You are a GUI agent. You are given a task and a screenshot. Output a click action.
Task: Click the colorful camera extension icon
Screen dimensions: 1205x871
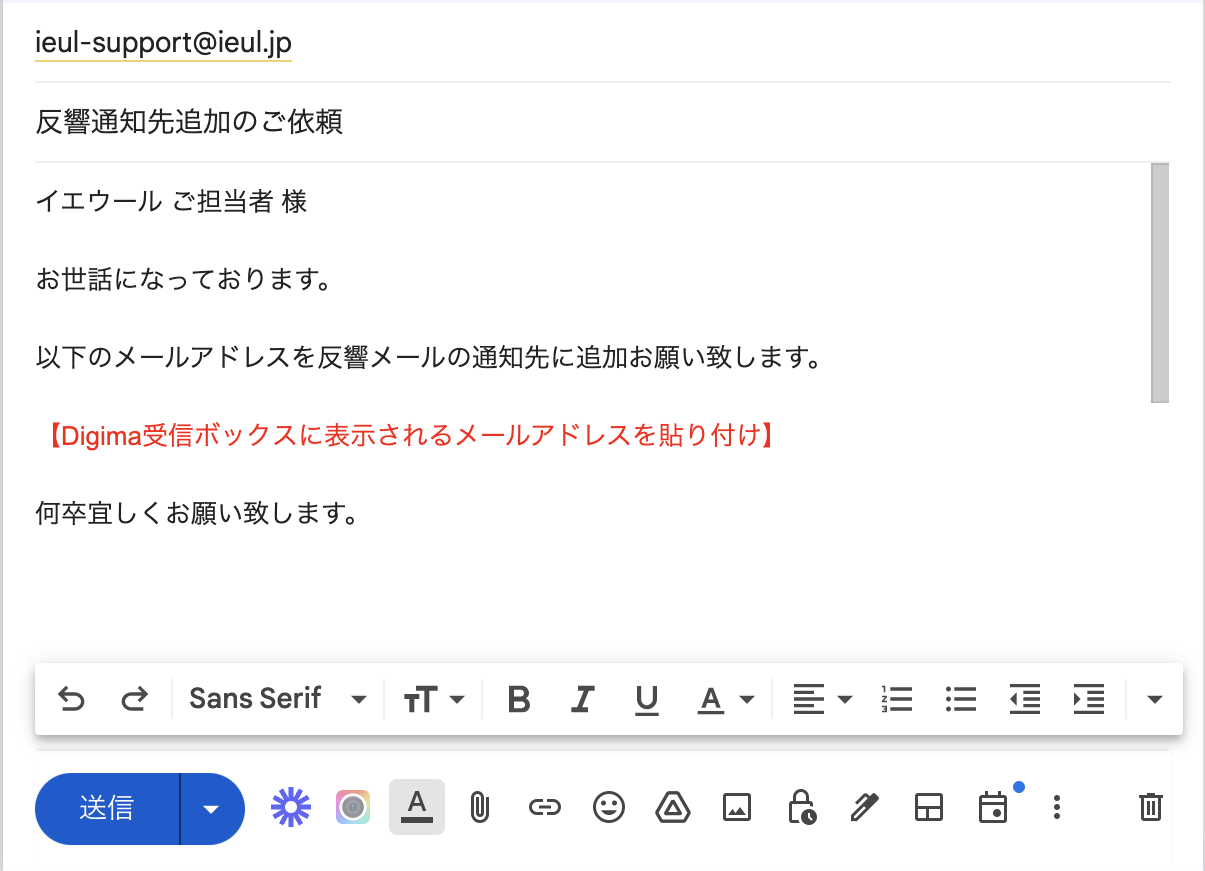click(353, 806)
